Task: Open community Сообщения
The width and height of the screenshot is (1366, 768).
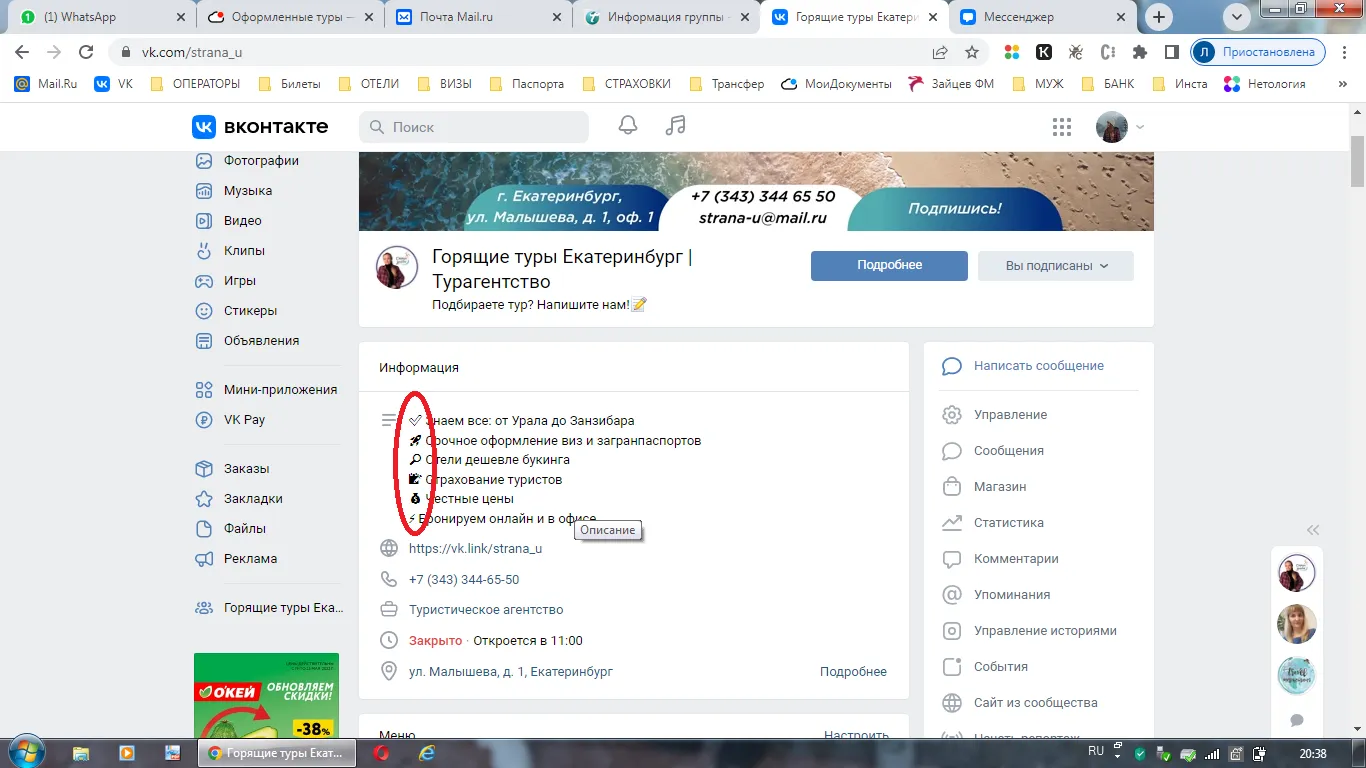Action: (993, 451)
